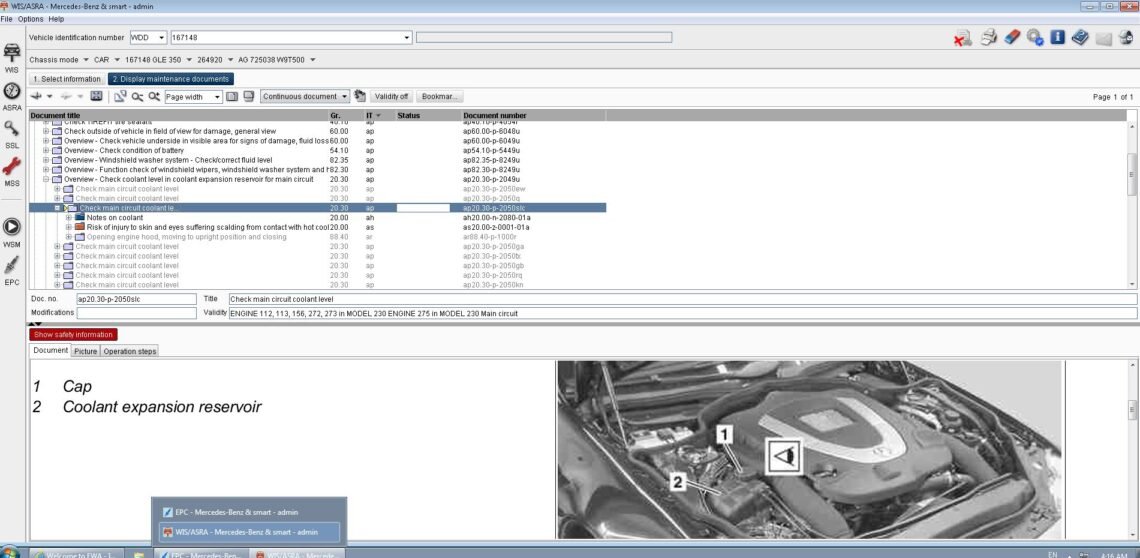1140x558 pixels.
Task: Open the vehicle identification number dropdown arrow
Action: pos(407,37)
